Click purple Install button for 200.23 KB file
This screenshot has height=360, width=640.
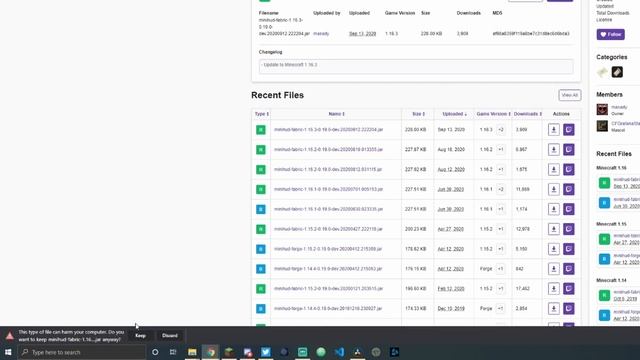tap(569, 229)
